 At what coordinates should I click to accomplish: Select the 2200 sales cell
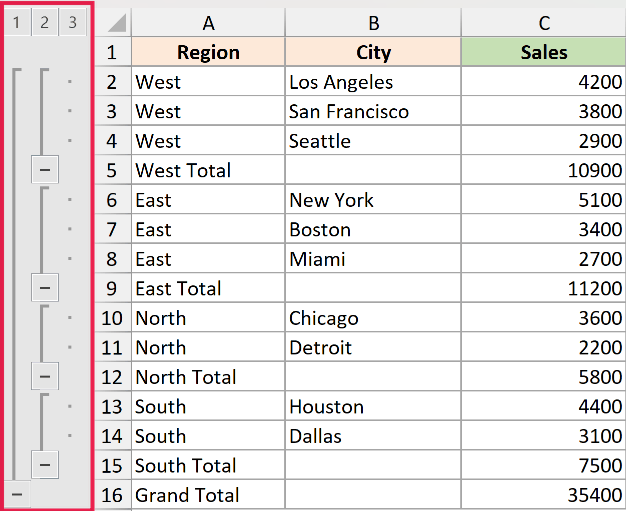(x=544, y=347)
